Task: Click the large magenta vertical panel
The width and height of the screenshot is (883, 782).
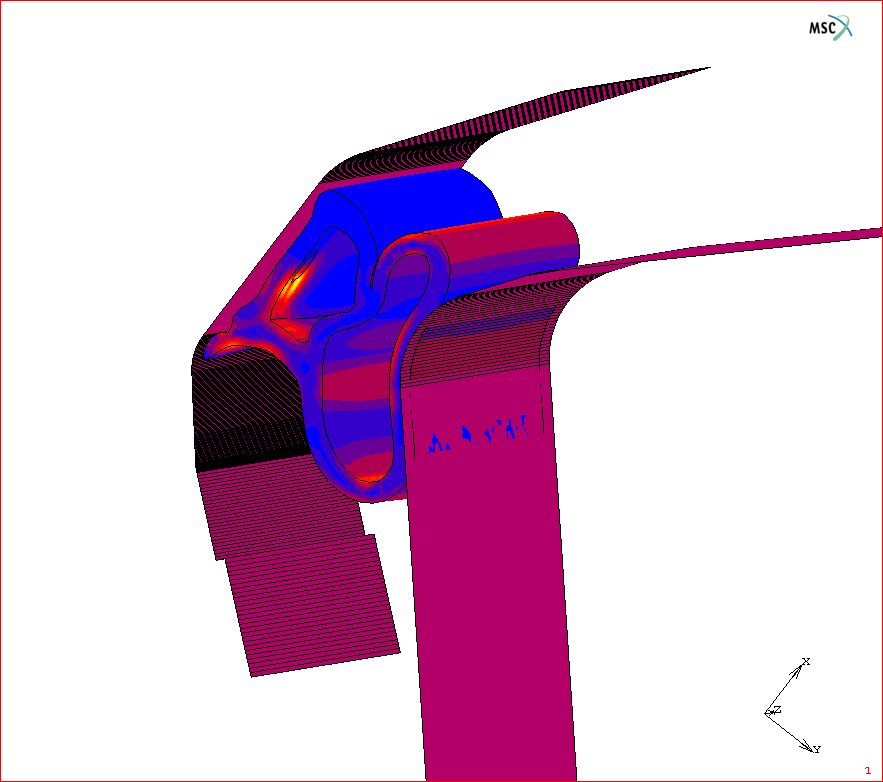Action: point(490,600)
